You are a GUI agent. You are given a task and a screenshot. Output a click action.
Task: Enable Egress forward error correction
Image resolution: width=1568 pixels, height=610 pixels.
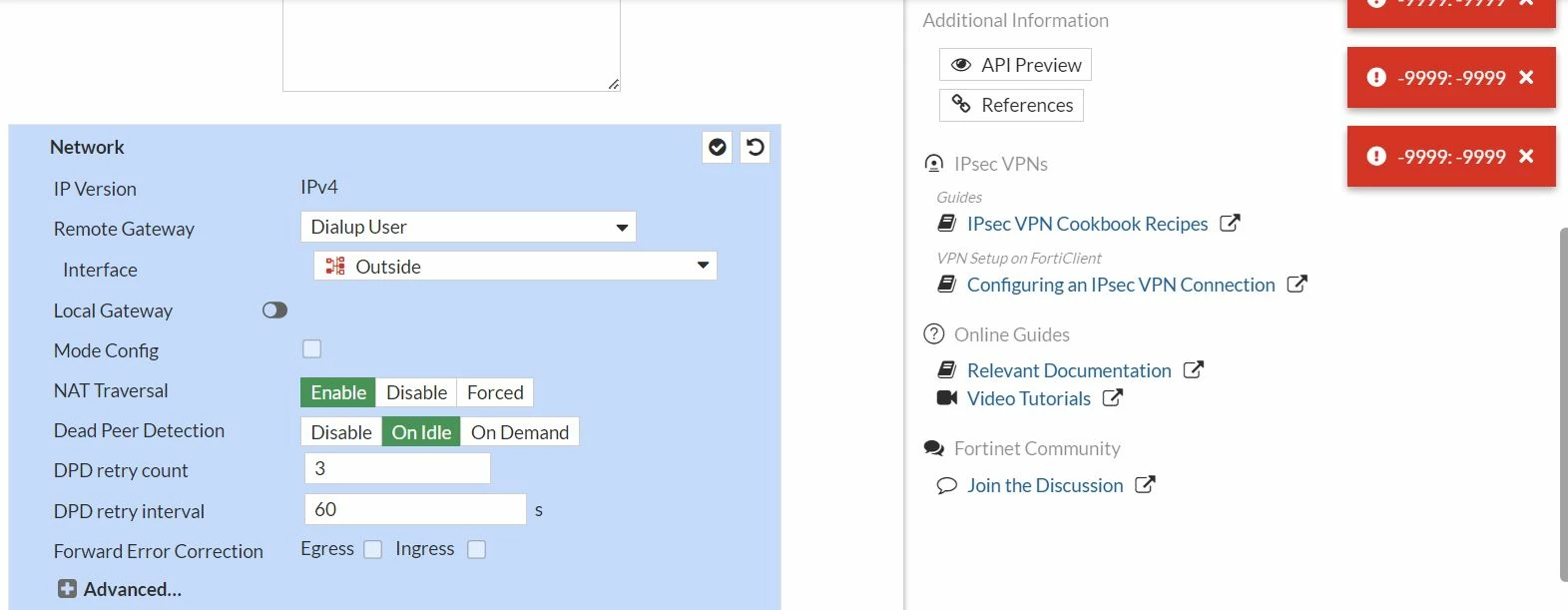pos(373,549)
